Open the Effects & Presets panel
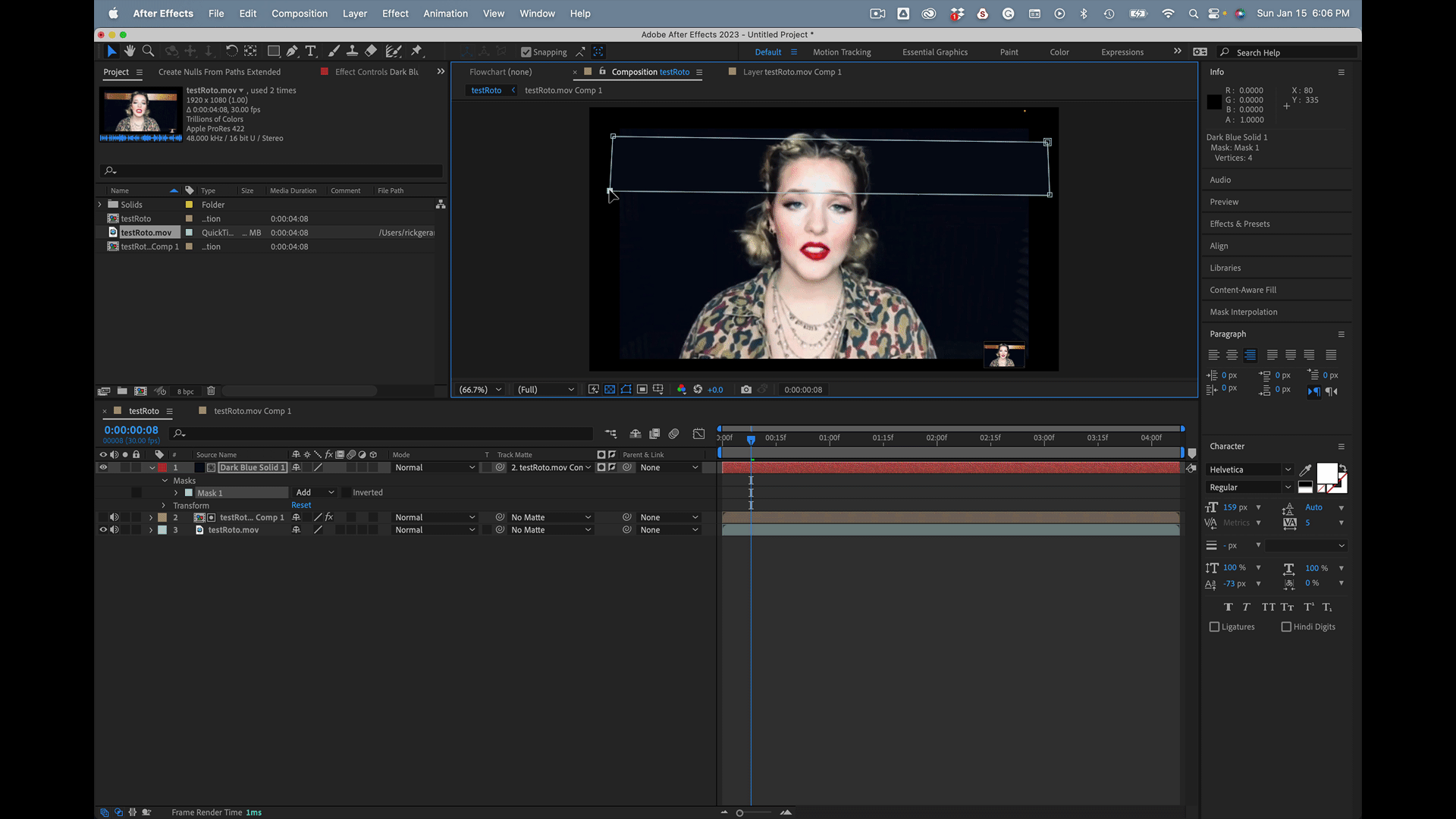1456x819 pixels. click(x=1239, y=224)
